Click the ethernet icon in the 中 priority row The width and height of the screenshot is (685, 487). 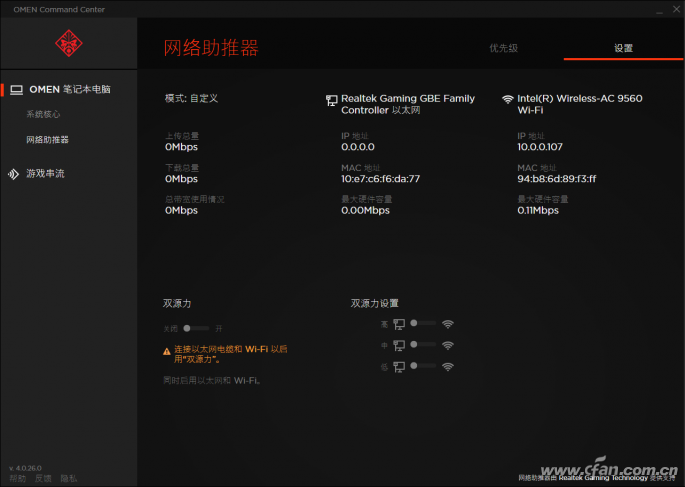point(399,345)
